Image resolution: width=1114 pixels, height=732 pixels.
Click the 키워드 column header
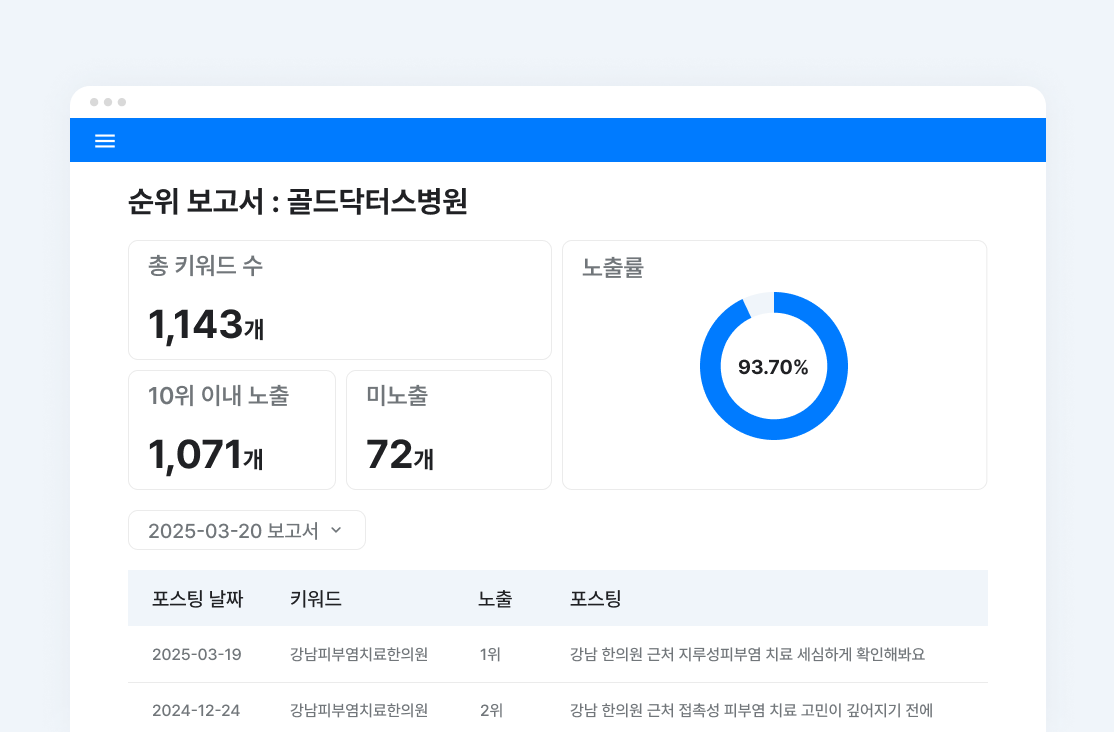[316, 599]
